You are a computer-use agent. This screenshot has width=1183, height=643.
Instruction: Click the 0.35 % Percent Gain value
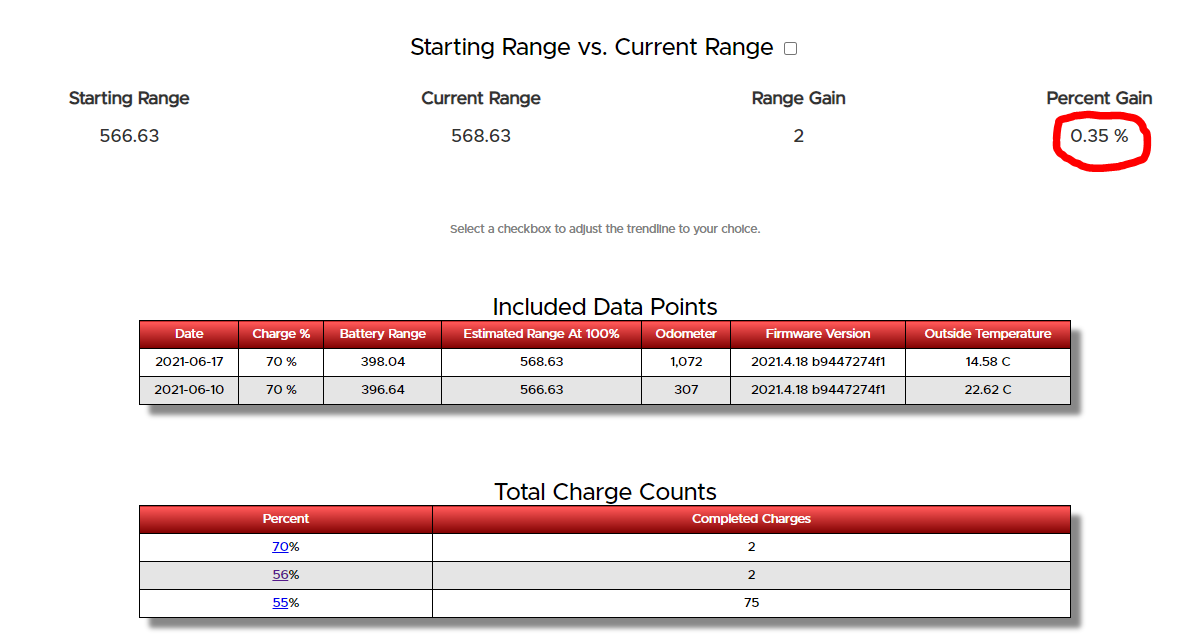click(x=1099, y=137)
